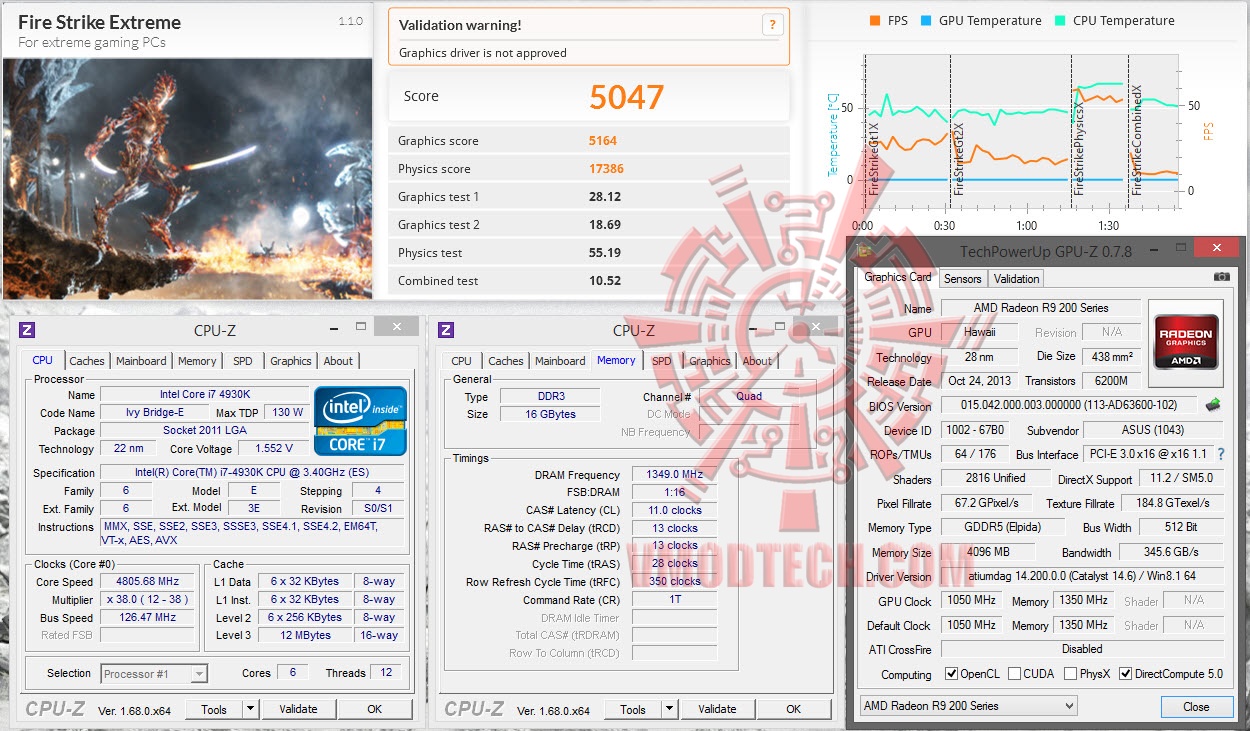
Task: Click the GPU-Z Close button
Action: click(x=1196, y=706)
